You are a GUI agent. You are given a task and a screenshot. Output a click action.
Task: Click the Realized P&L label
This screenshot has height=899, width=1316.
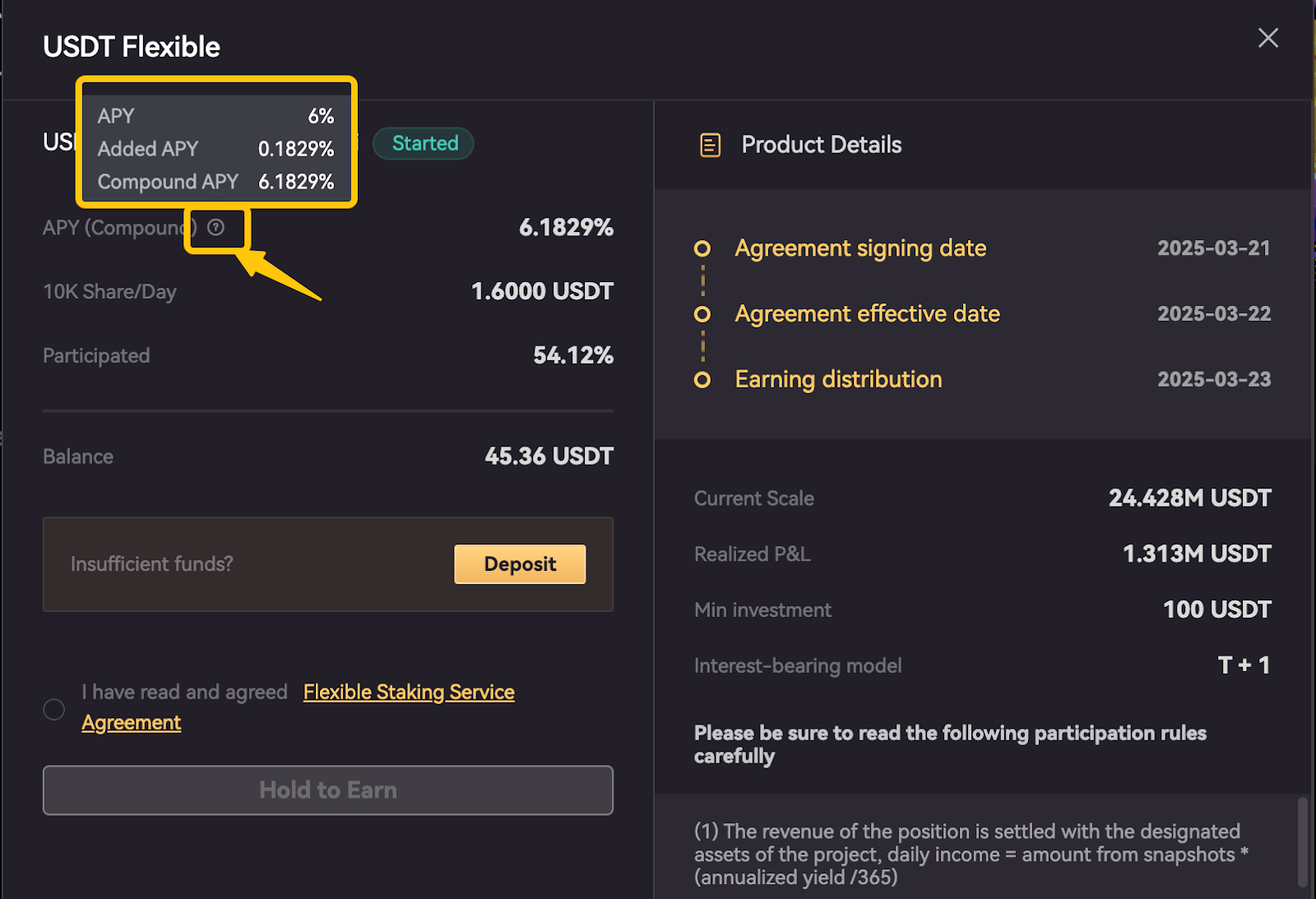tap(753, 554)
